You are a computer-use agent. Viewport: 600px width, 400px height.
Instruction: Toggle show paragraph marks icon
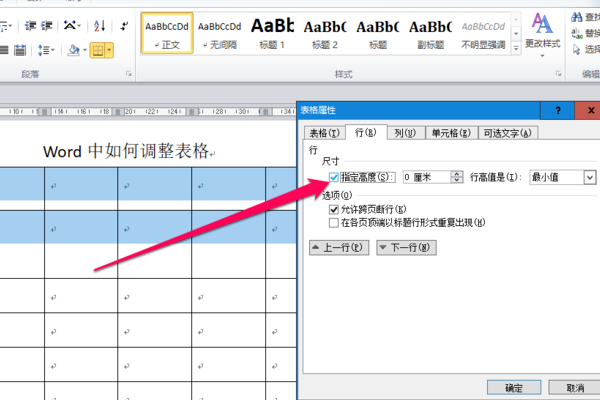click(x=124, y=26)
